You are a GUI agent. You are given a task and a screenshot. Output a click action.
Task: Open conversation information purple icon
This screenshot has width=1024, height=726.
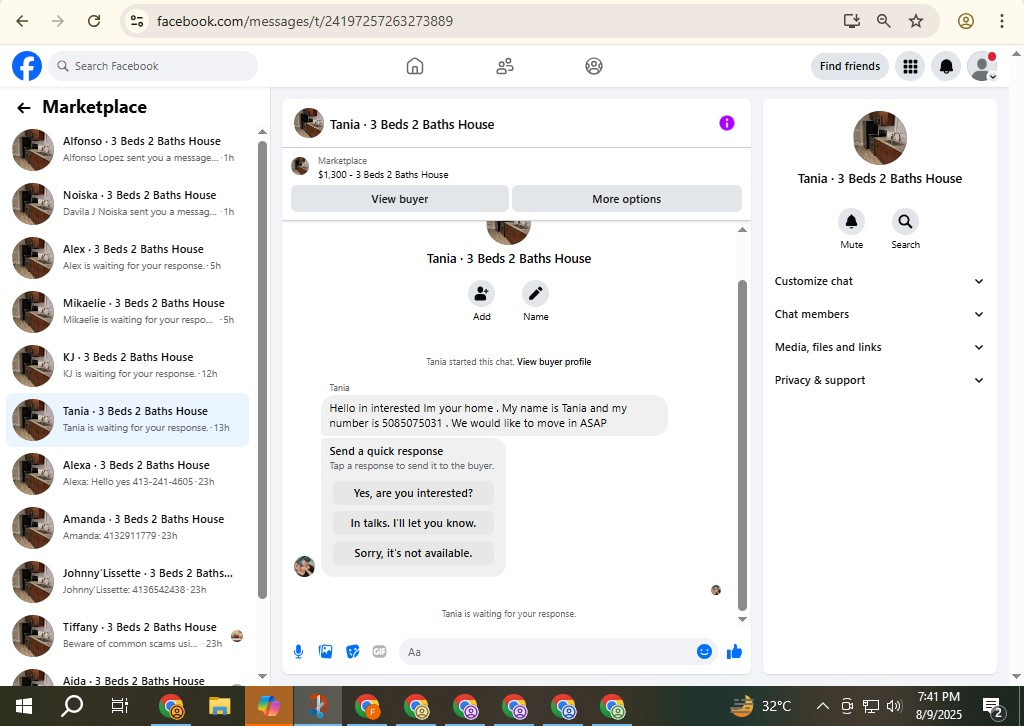[x=727, y=123]
